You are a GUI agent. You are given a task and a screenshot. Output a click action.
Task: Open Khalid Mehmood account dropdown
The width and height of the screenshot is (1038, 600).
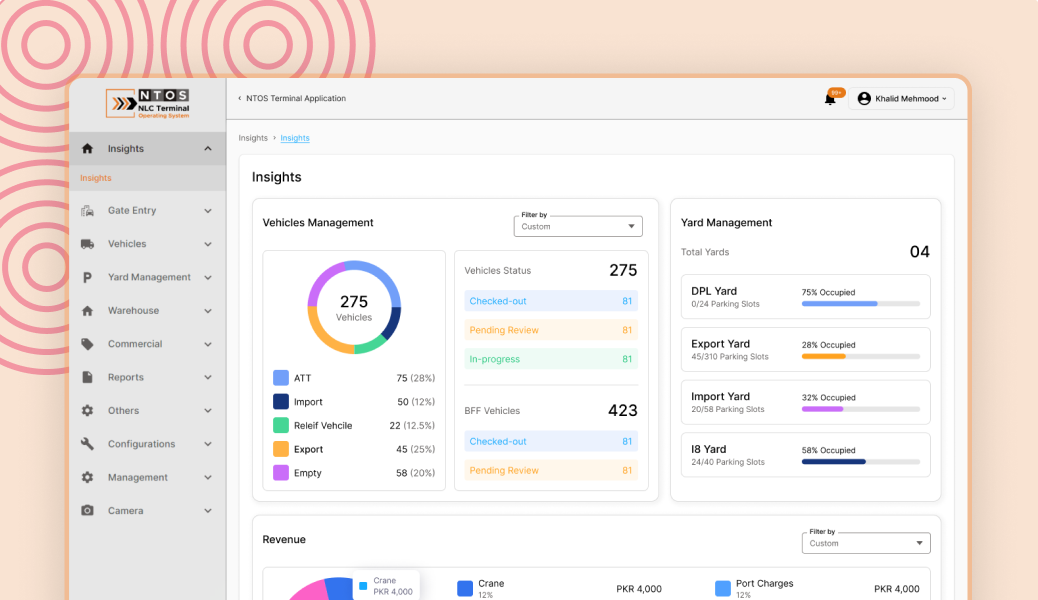[902, 99]
